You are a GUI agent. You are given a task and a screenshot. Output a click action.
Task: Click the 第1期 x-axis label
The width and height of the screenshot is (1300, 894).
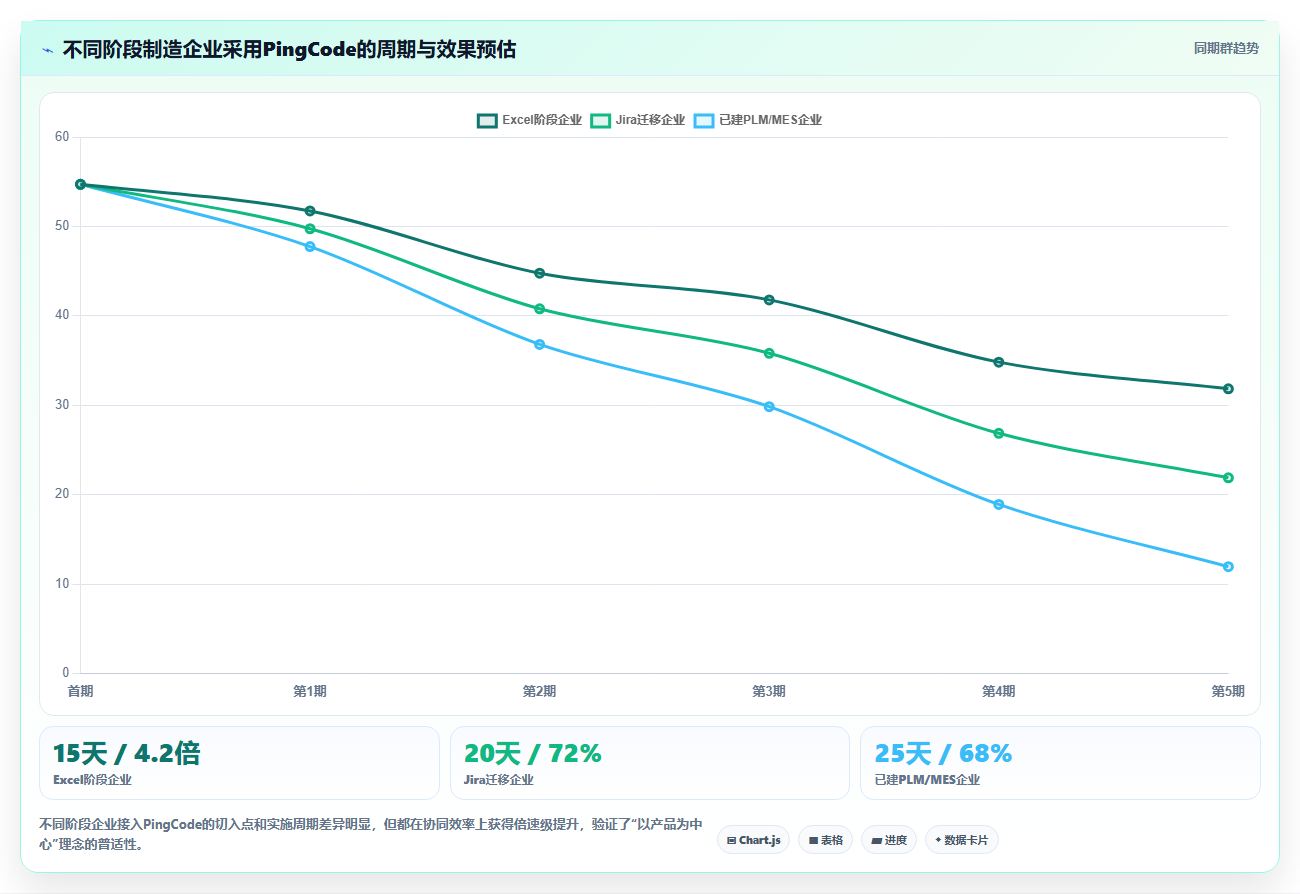[x=310, y=691]
